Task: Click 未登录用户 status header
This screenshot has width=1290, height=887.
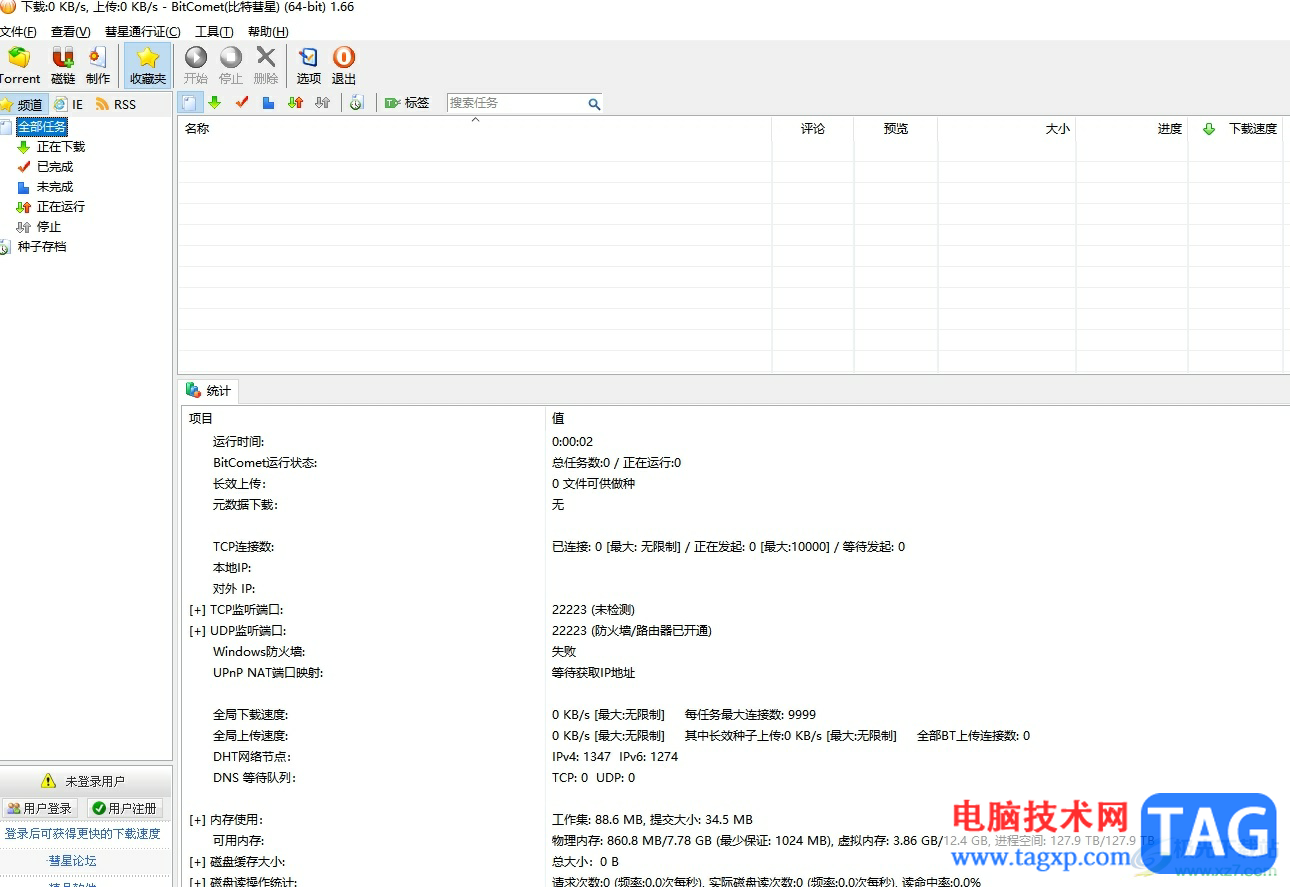Action: click(x=84, y=781)
